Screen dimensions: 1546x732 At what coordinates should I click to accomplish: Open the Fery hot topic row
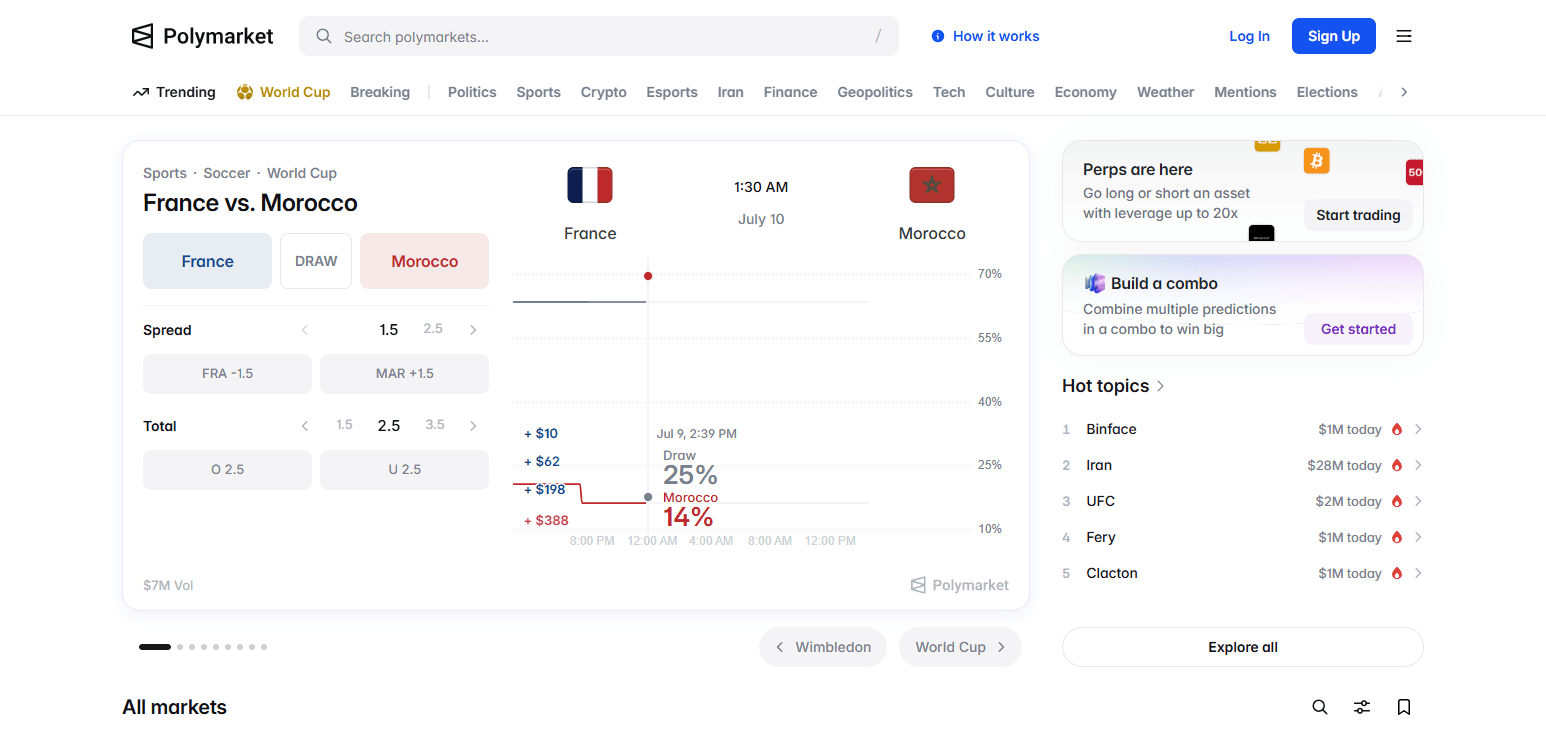pyautogui.click(x=1242, y=537)
